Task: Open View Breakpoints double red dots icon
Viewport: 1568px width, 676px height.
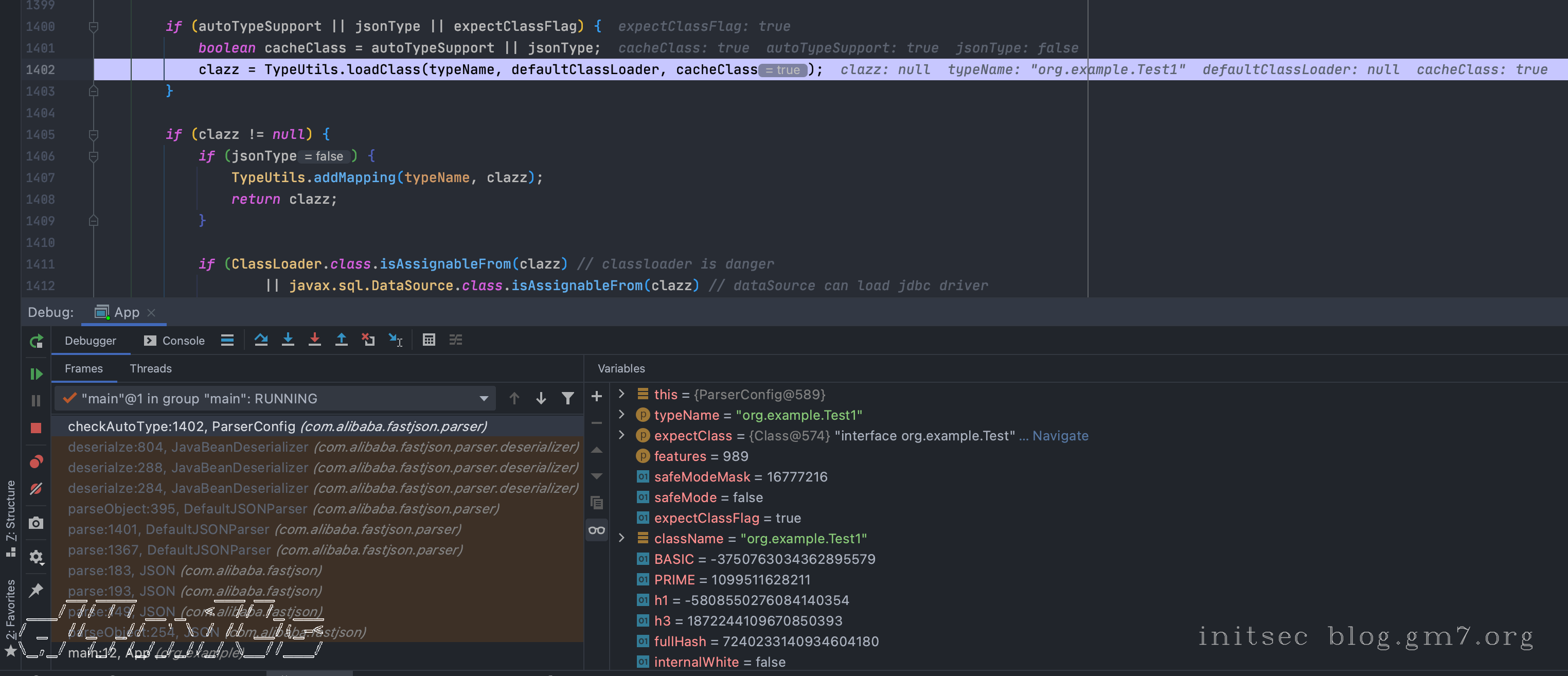Action: coord(36,462)
